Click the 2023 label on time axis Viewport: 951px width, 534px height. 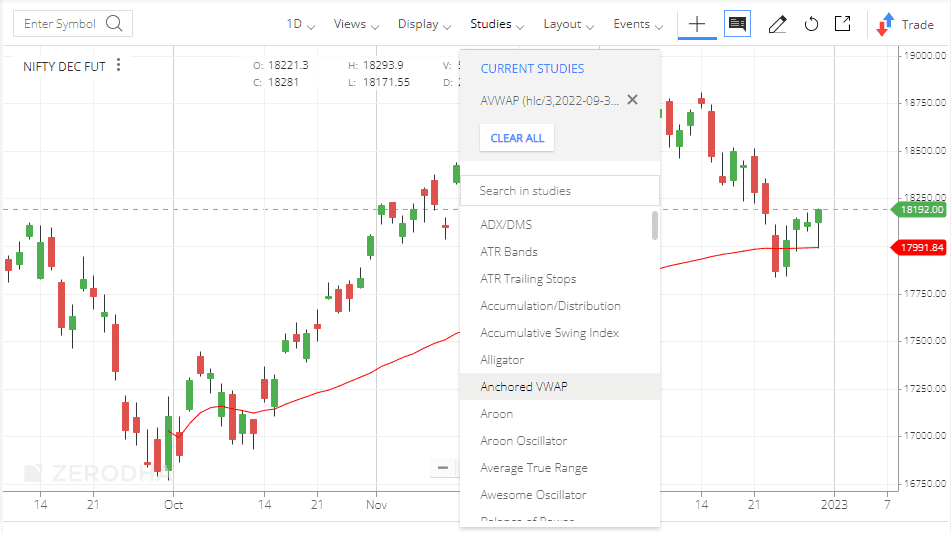click(x=834, y=504)
